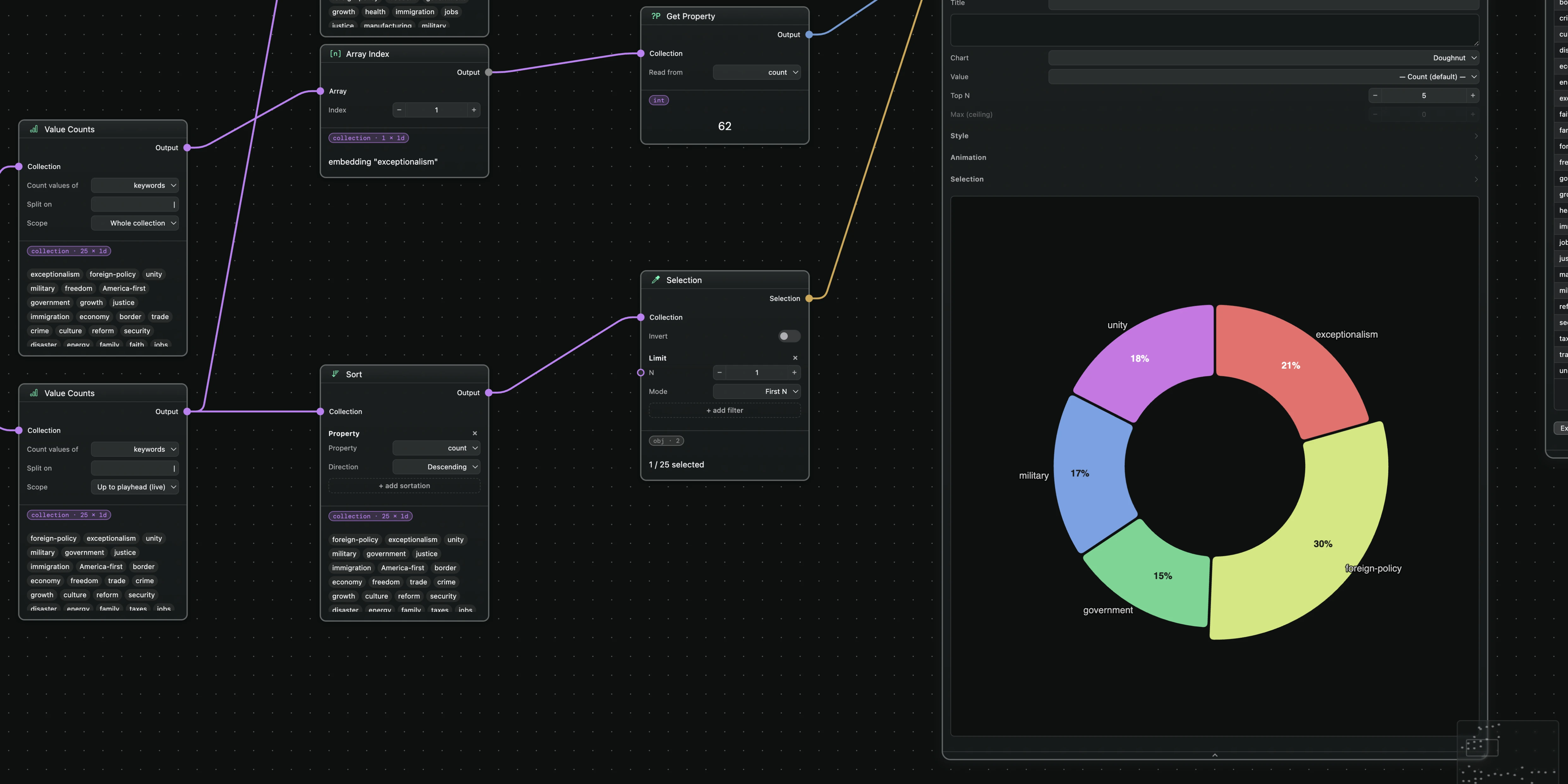
Task: Click the Get Property node icon
Action: pos(655,16)
